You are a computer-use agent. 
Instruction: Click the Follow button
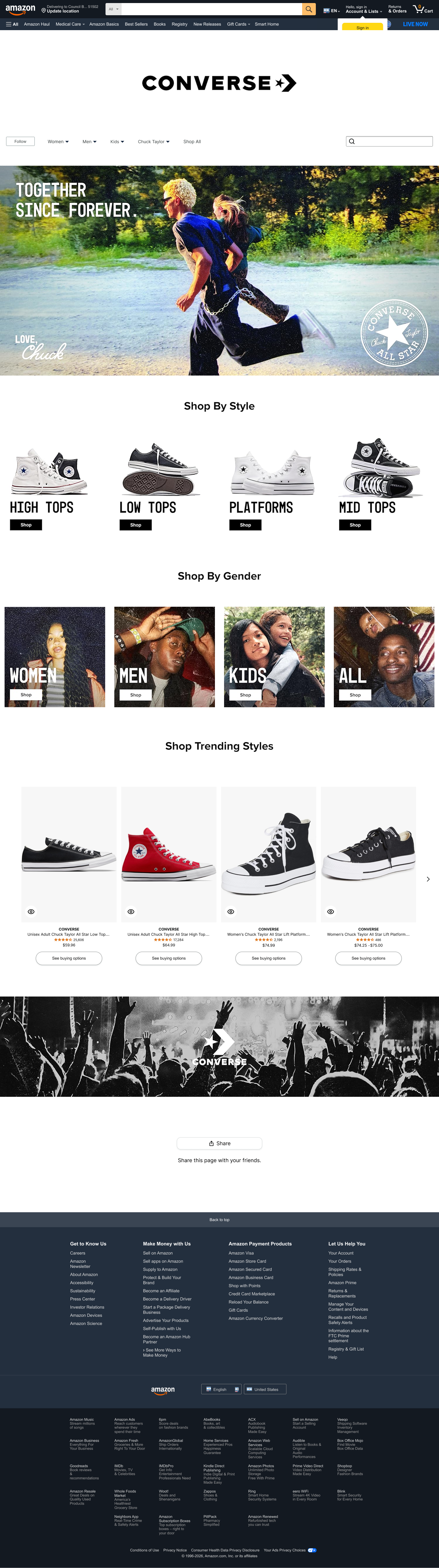point(20,141)
